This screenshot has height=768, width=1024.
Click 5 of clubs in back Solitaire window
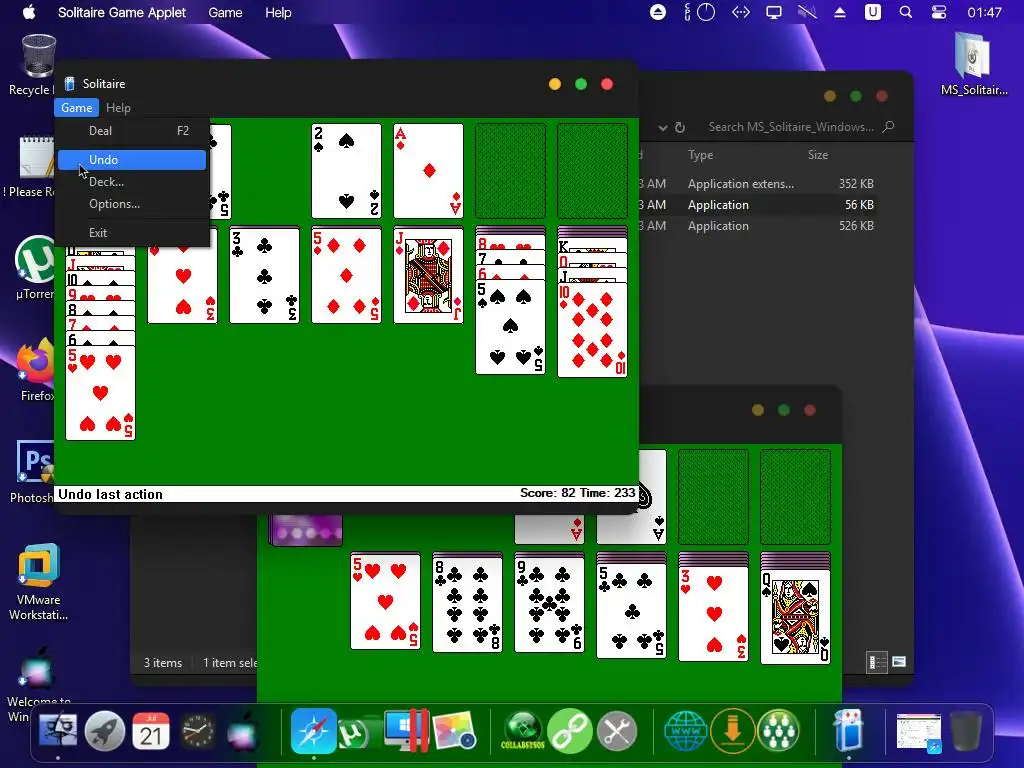632,611
